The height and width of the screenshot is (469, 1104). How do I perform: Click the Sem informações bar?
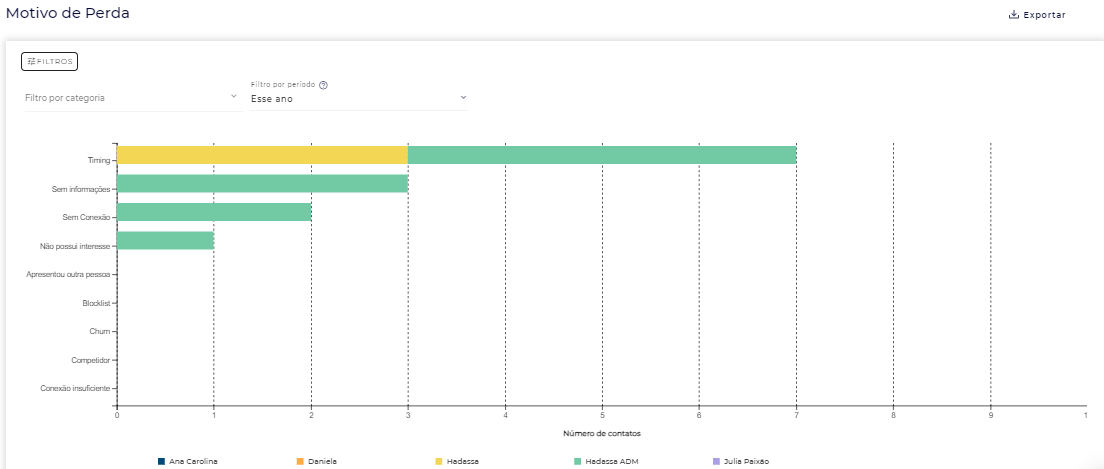point(262,184)
